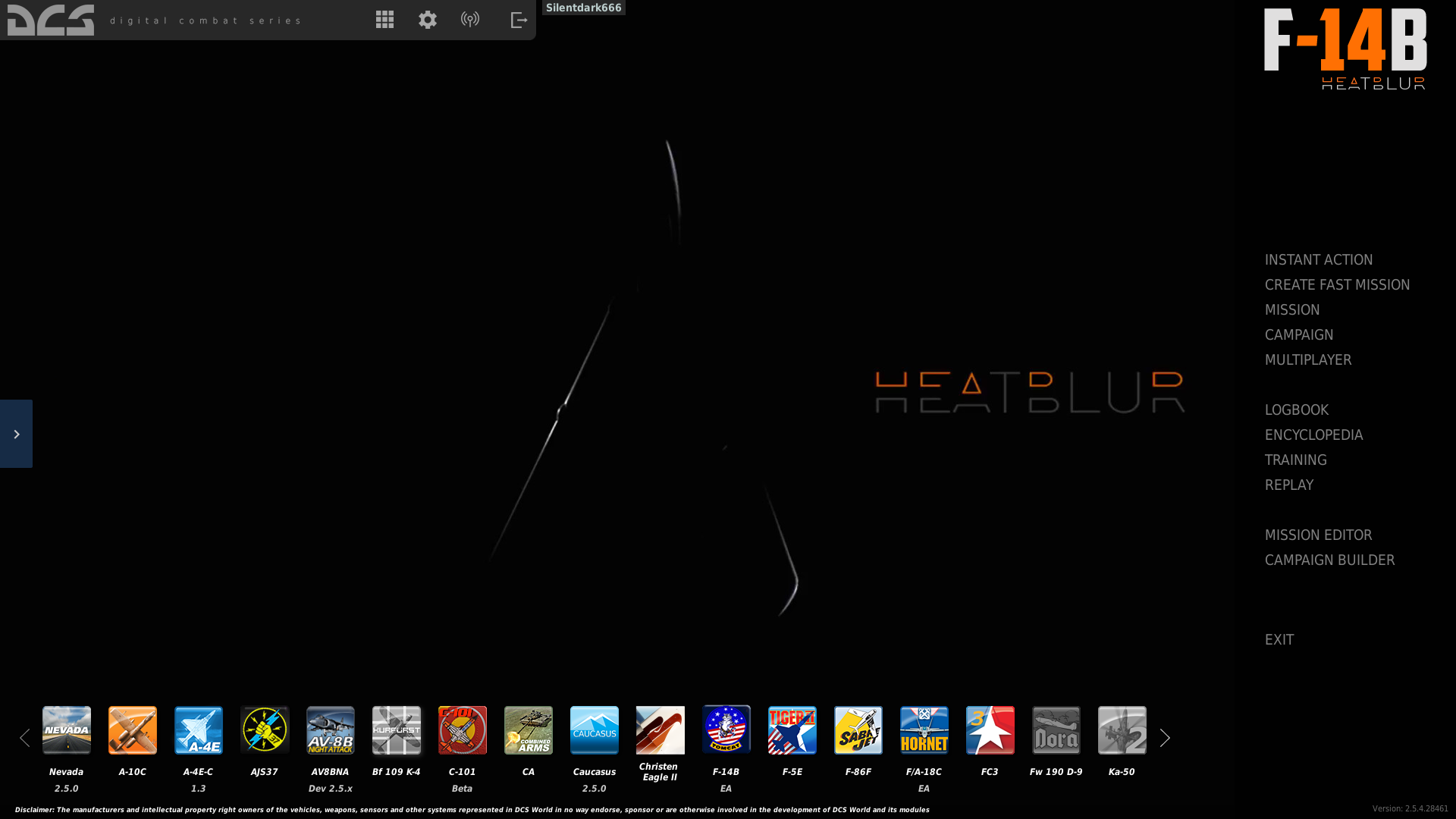This screenshot has height=819, width=1456.
Task: Expand the left side panel chevron
Action: [16, 434]
